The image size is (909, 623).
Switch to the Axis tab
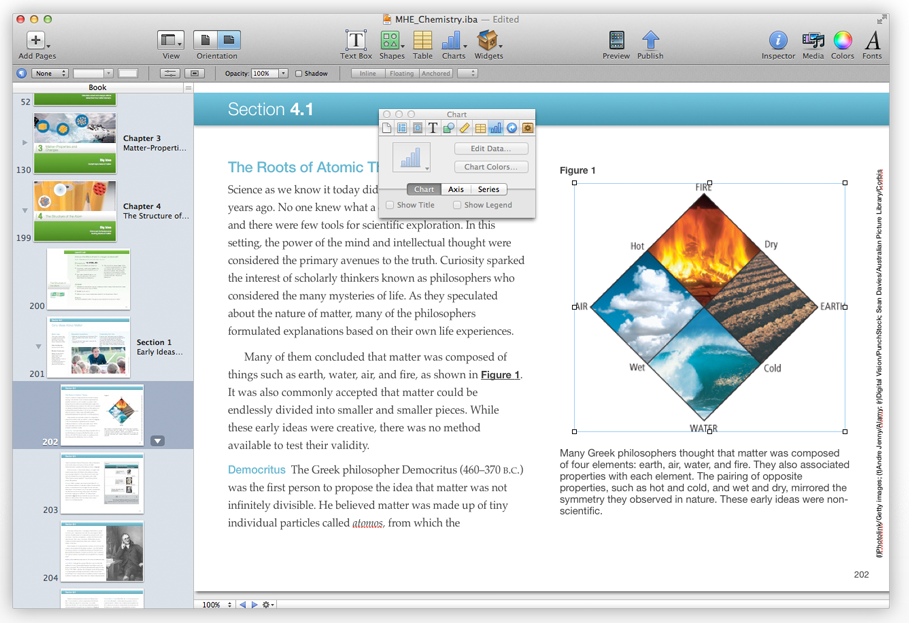pyautogui.click(x=456, y=189)
